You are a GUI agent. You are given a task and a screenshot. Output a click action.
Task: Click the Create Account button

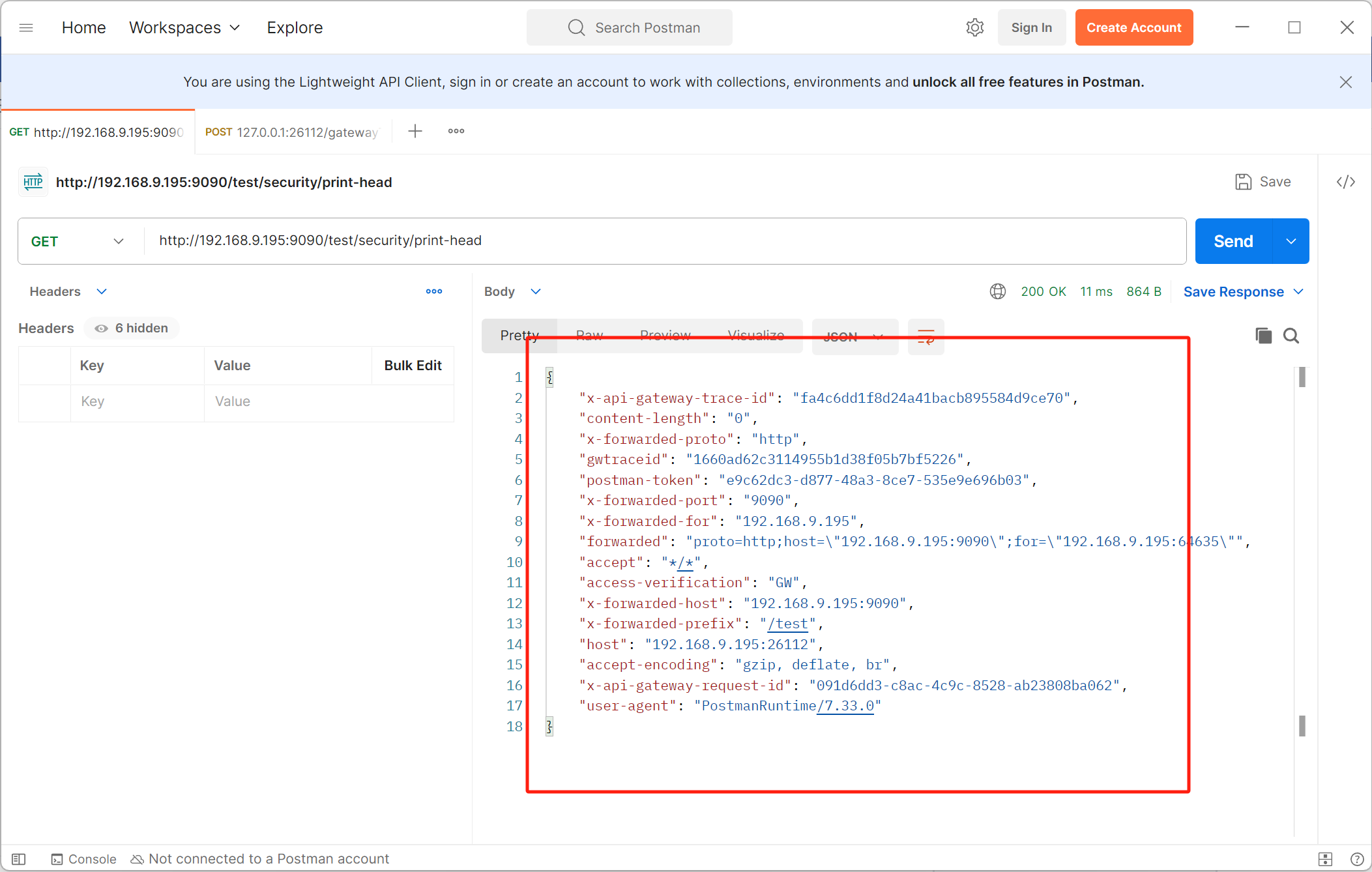[x=1133, y=27]
